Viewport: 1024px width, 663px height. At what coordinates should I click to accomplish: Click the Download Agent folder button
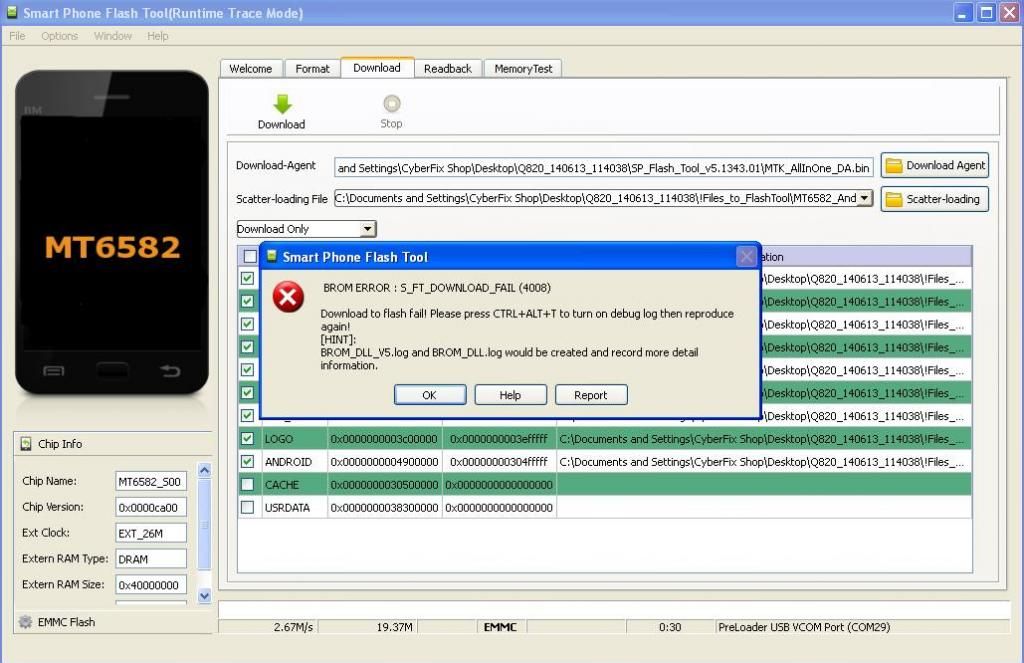pyautogui.click(x=935, y=166)
